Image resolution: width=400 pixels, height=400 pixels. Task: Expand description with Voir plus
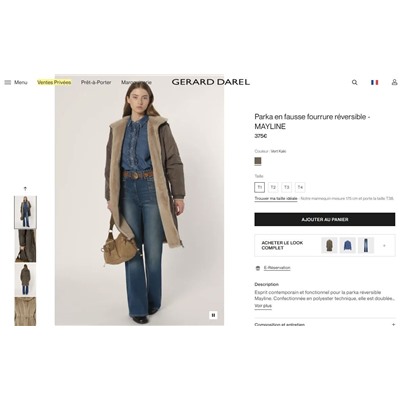(x=263, y=306)
